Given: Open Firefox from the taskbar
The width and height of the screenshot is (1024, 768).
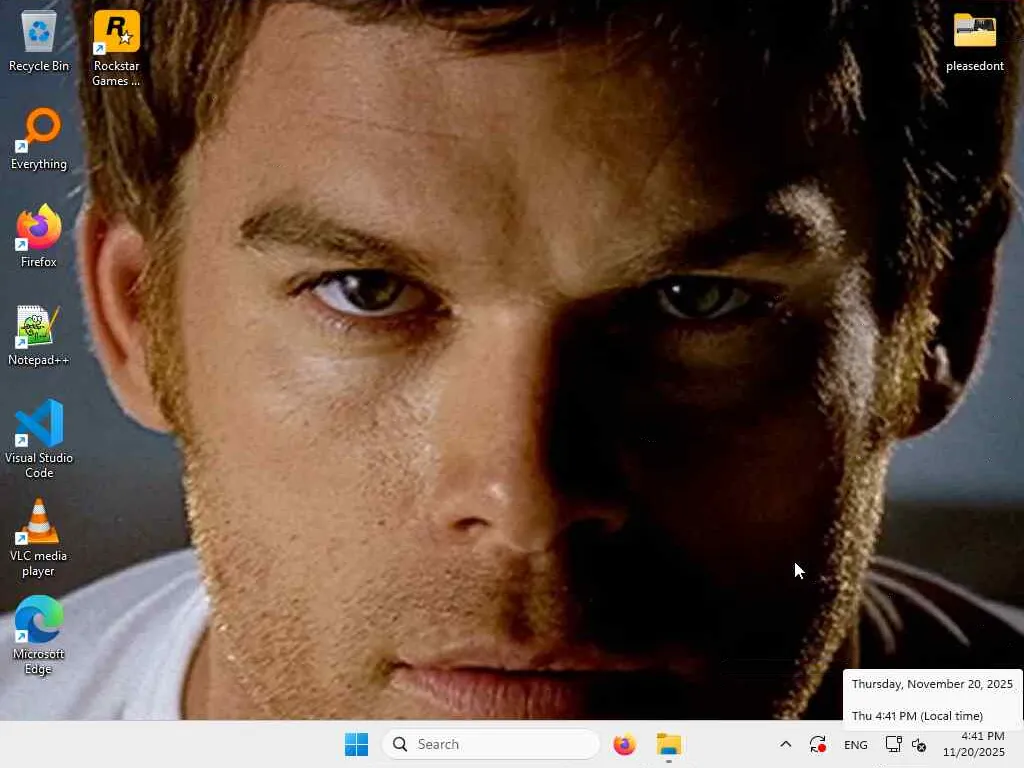Looking at the screenshot, I should point(624,744).
